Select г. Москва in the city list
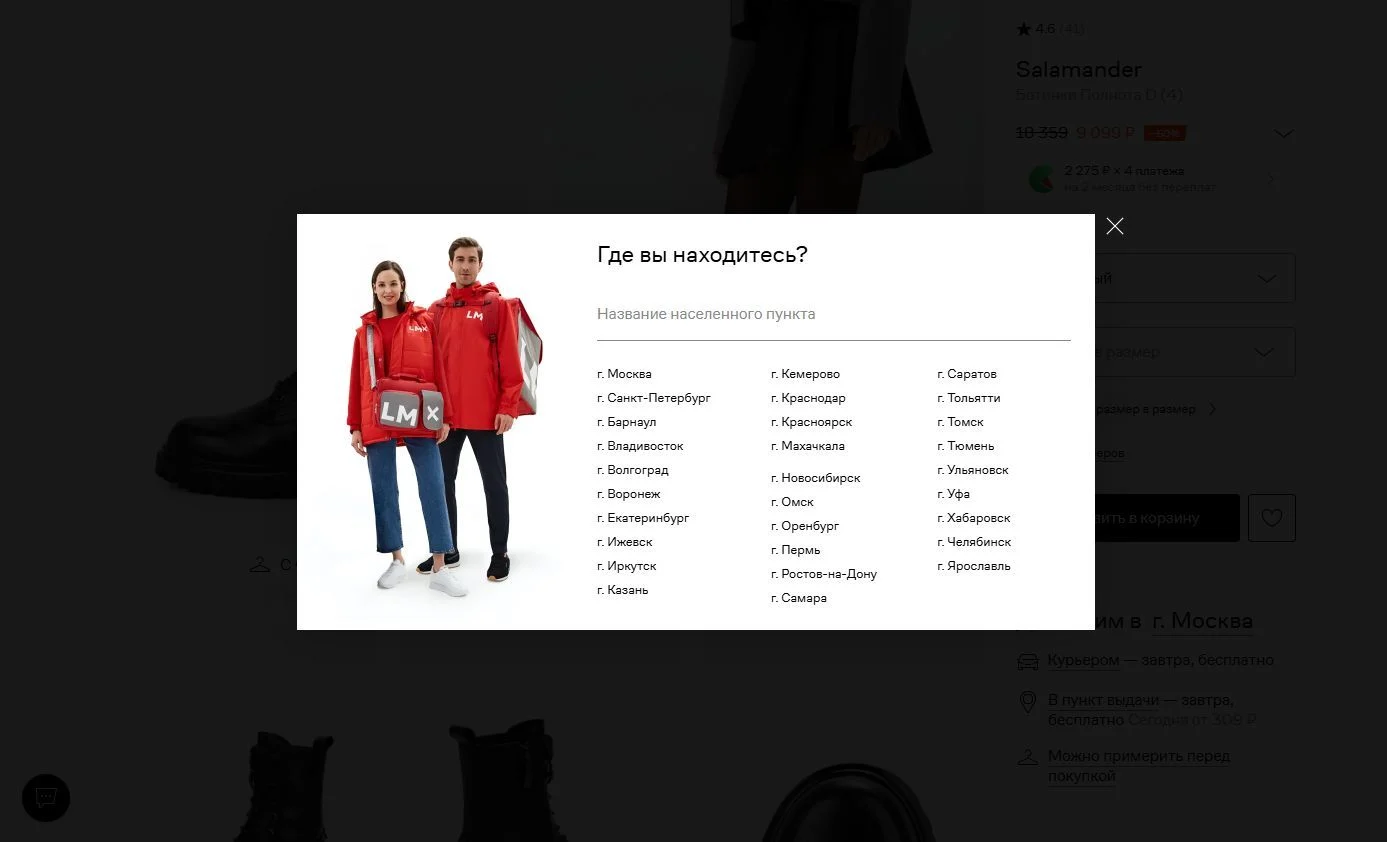Image resolution: width=1387 pixels, height=842 pixels. [x=624, y=374]
